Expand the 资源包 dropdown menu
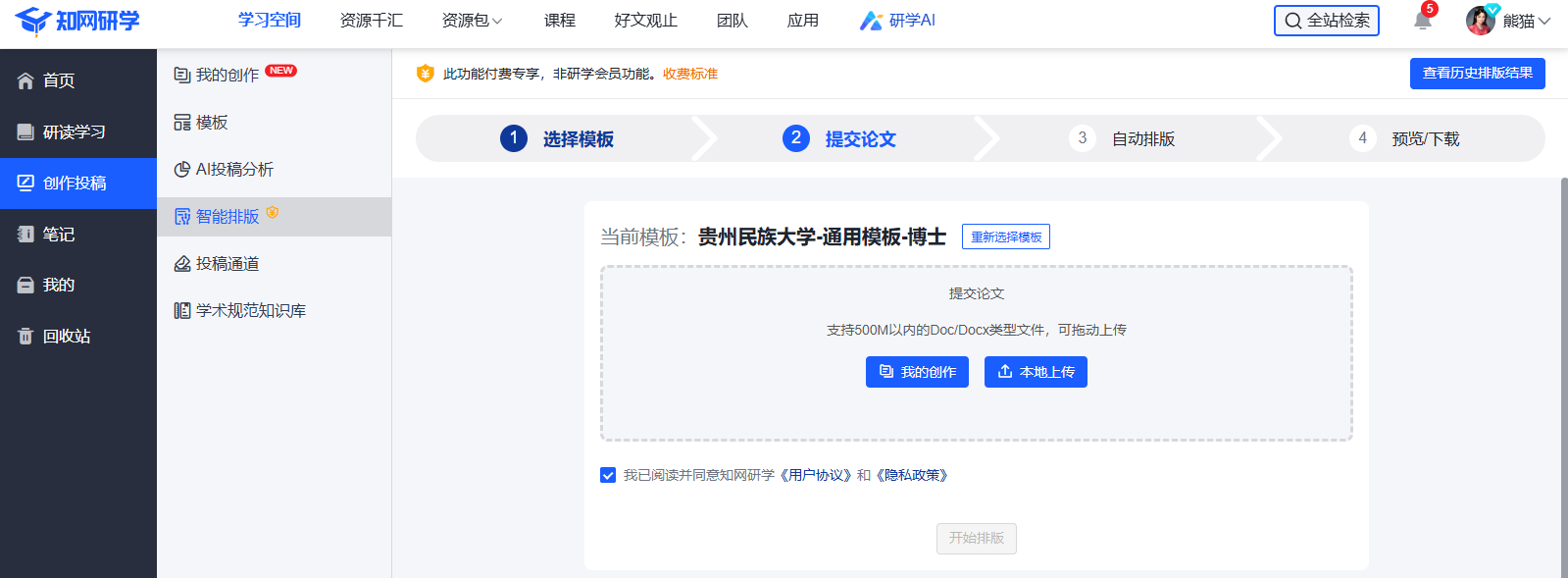 pyautogui.click(x=472, y=21)
